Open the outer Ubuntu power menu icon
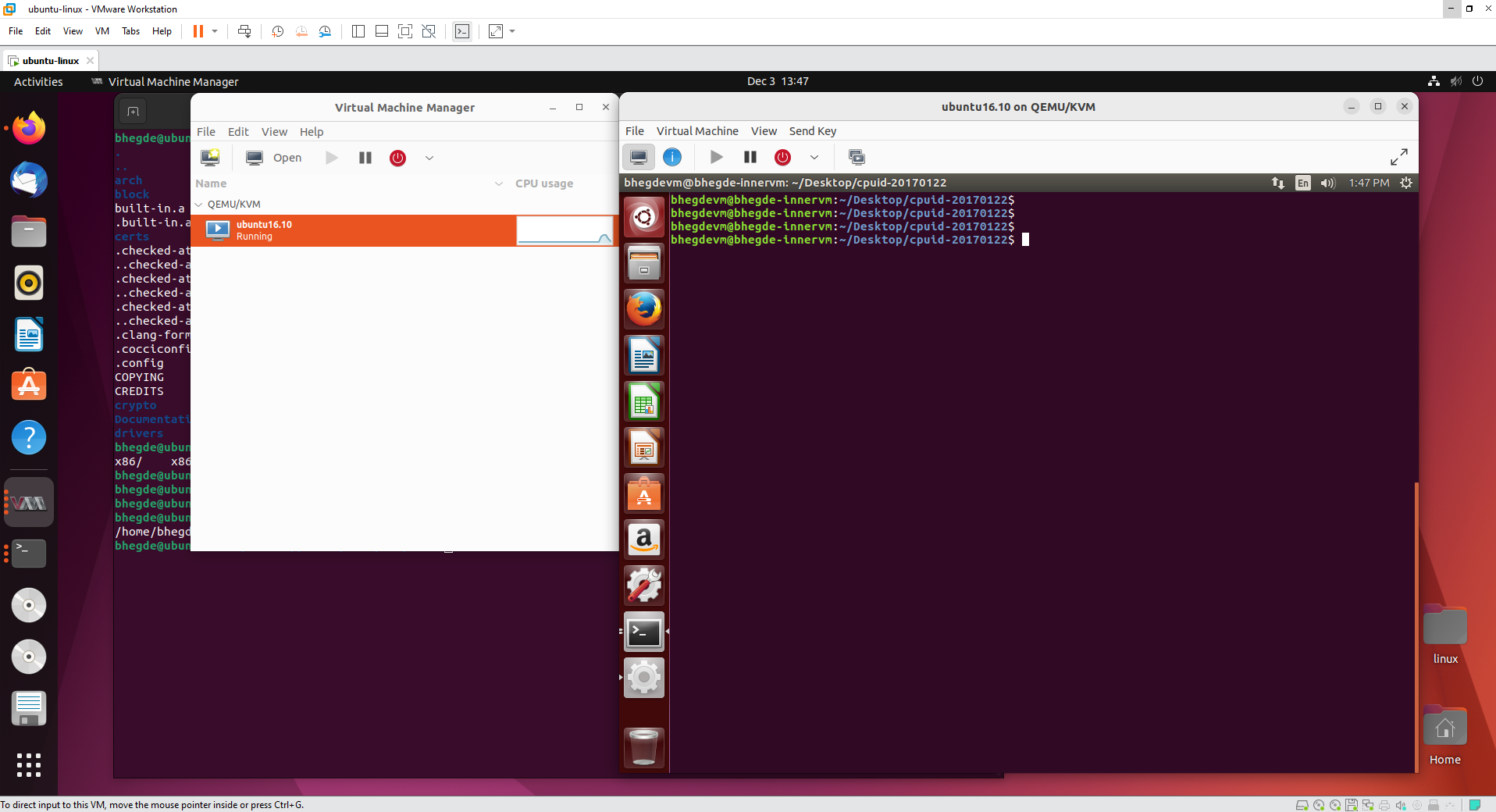 [1477, 81]
